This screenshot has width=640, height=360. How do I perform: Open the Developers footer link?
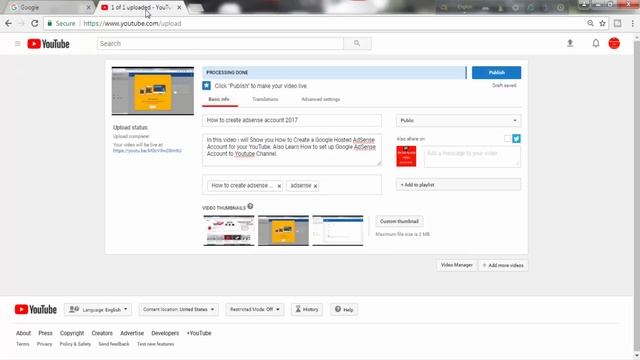click(x=165, y=333)
